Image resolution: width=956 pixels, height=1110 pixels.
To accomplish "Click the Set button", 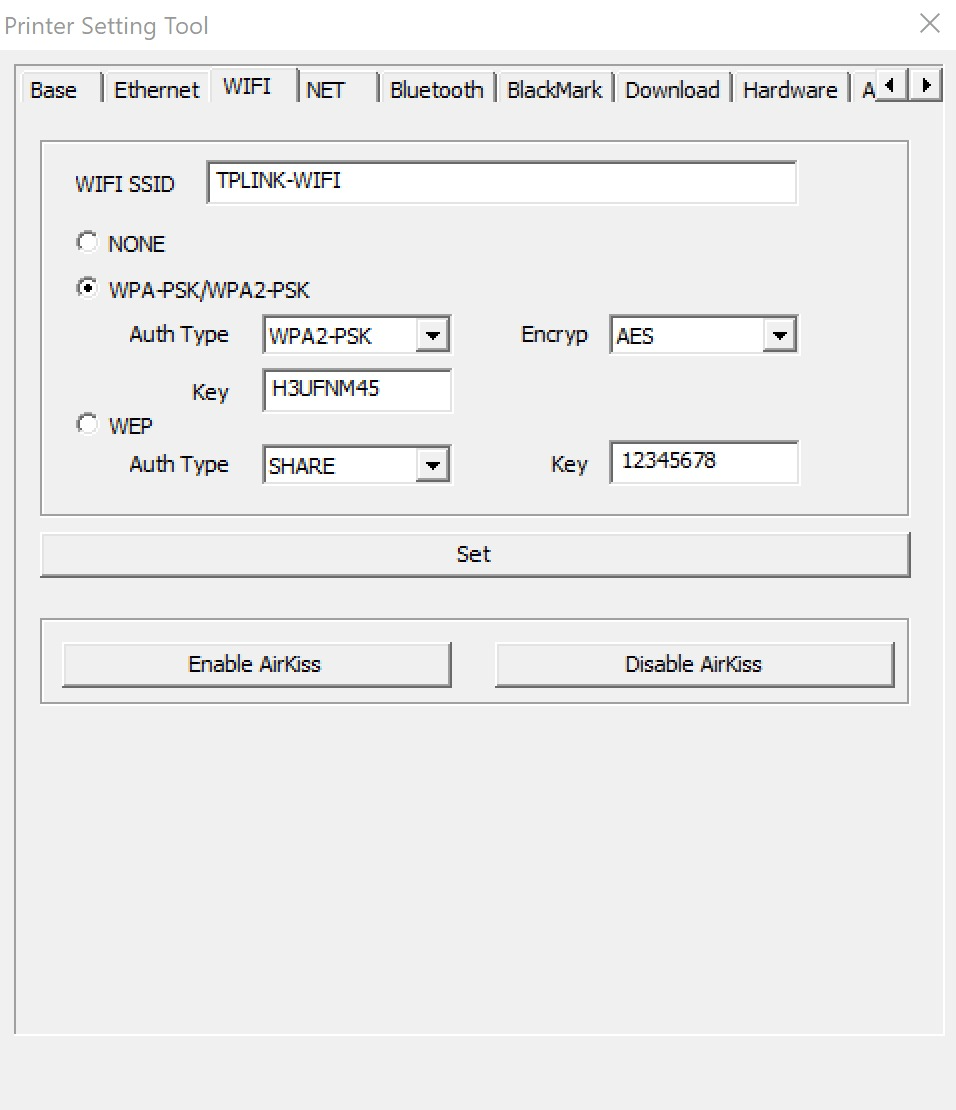I will [x=474, y=554].
